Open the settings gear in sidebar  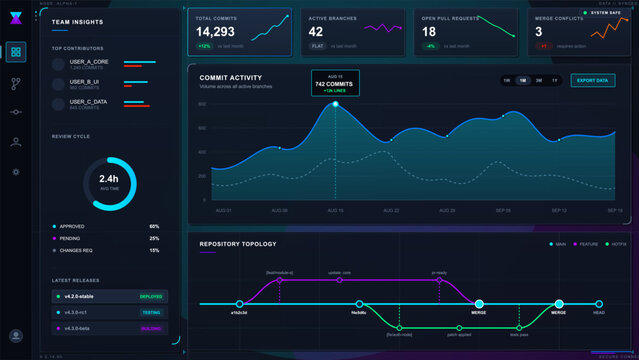point(16,172)
